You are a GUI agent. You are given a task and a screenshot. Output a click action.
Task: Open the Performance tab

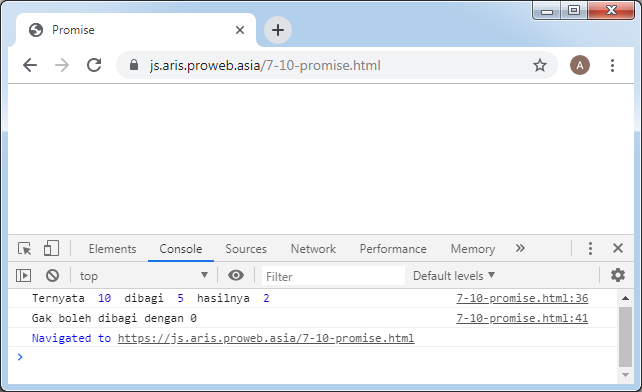(x=393, y=249)
